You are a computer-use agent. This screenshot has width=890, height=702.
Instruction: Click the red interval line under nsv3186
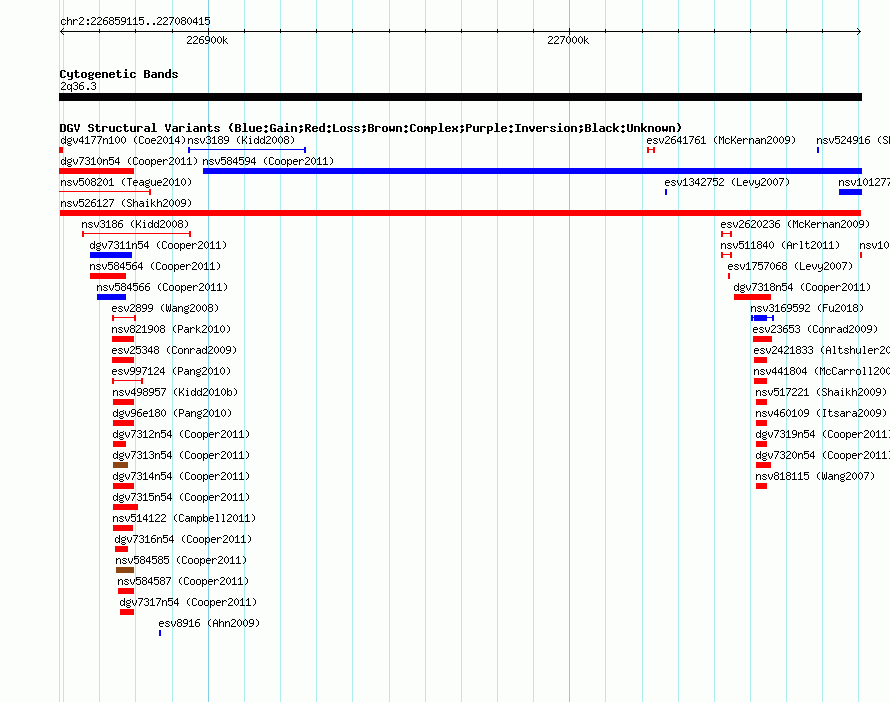(x=136, y=234)
